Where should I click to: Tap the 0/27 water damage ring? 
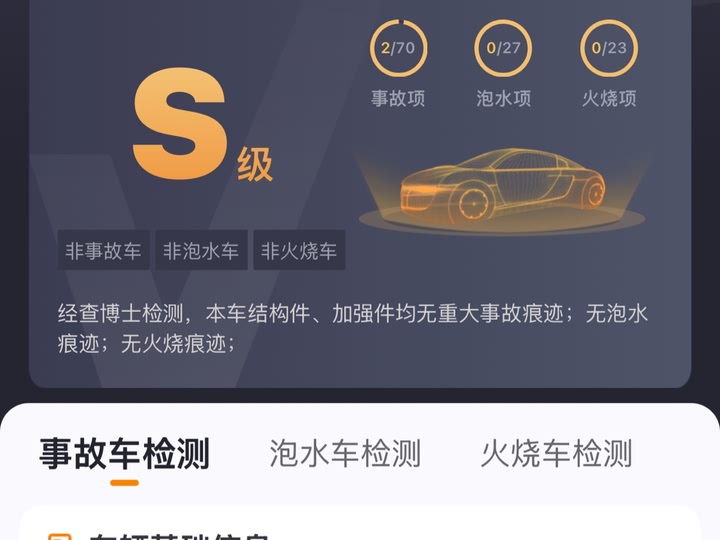pyautogui.click(x=503, y=48)
